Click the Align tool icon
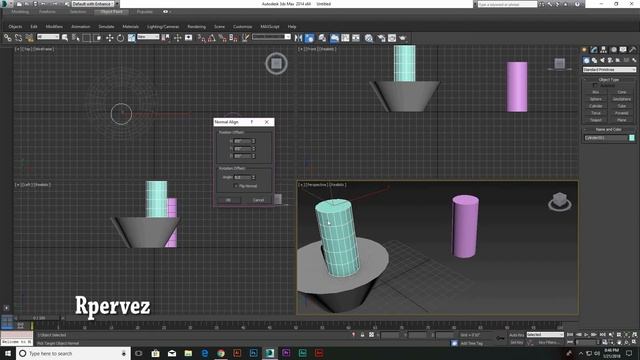The width and height of the screenshot is (640, 360). (x=309, y=38)
